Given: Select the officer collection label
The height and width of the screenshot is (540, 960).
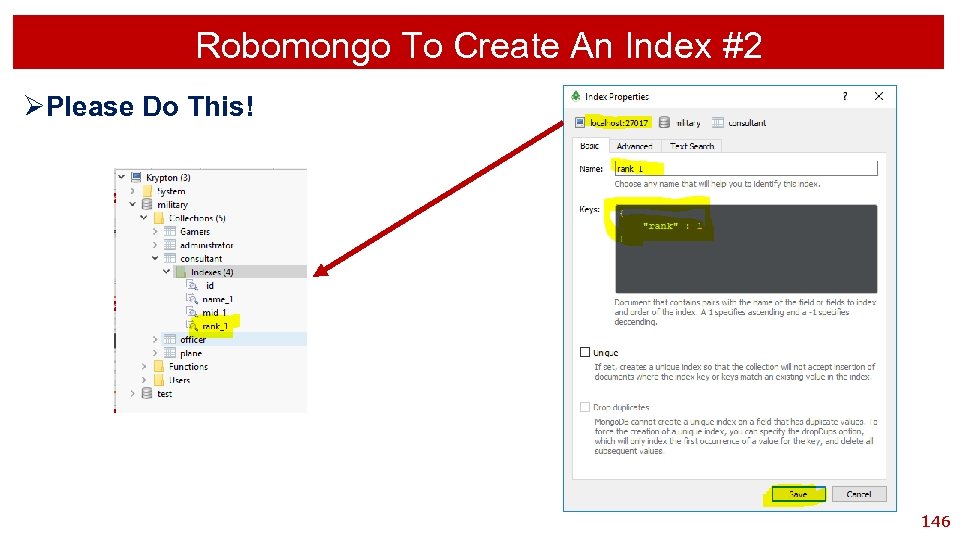Looking at the screenshot, I should tap(193, 340).
